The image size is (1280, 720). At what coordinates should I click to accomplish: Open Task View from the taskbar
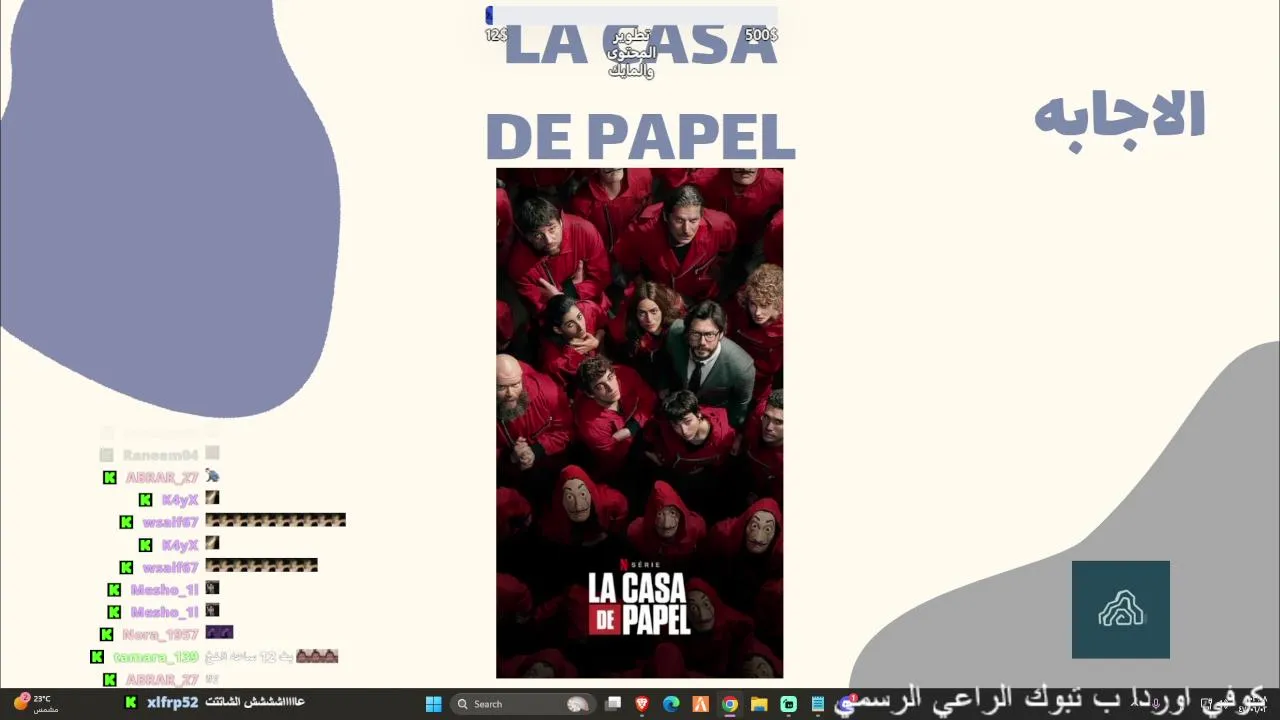[x=614, y=704]
